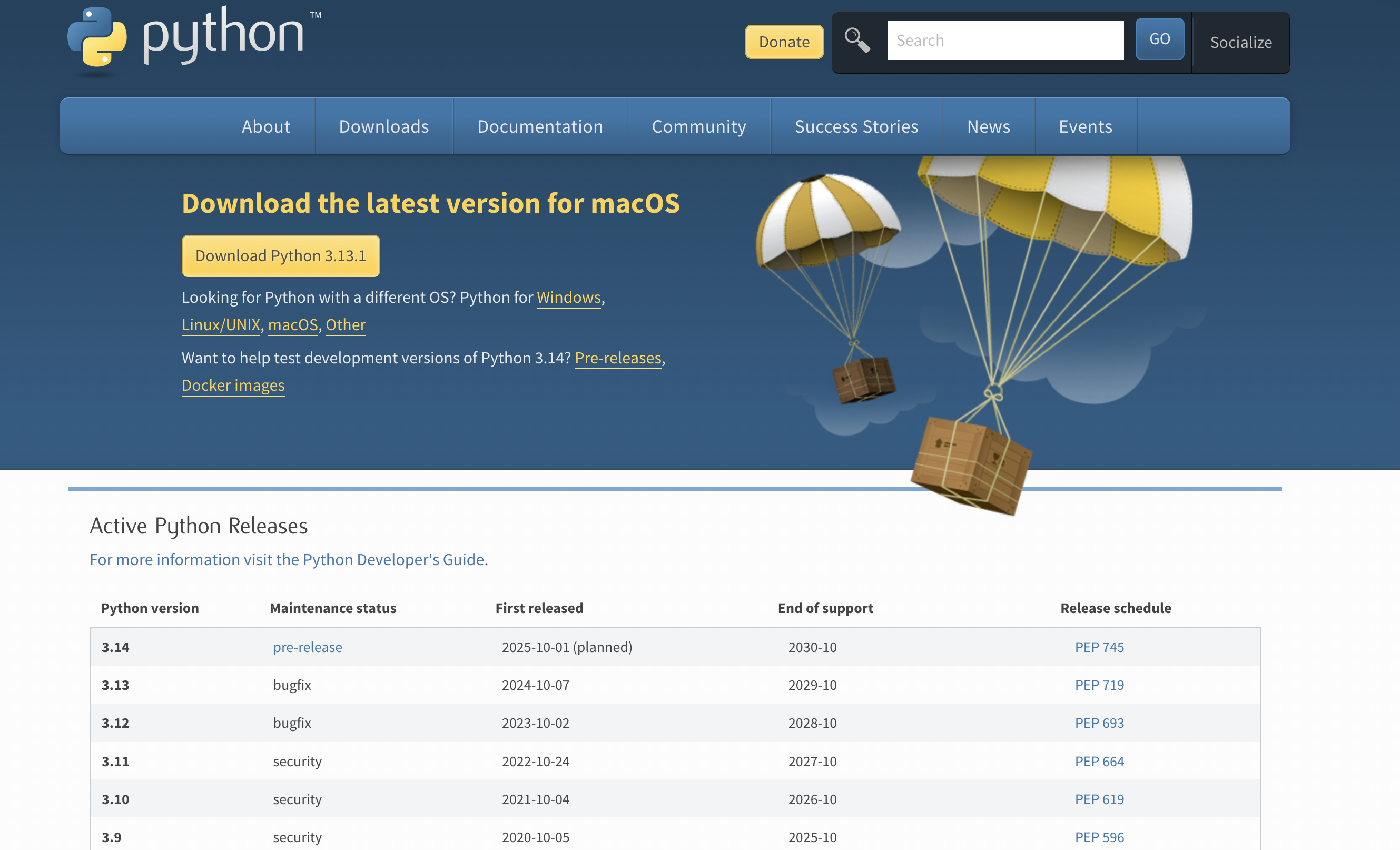
Task: Open the Socialize menu
Action: click(x=1240, y=43)
